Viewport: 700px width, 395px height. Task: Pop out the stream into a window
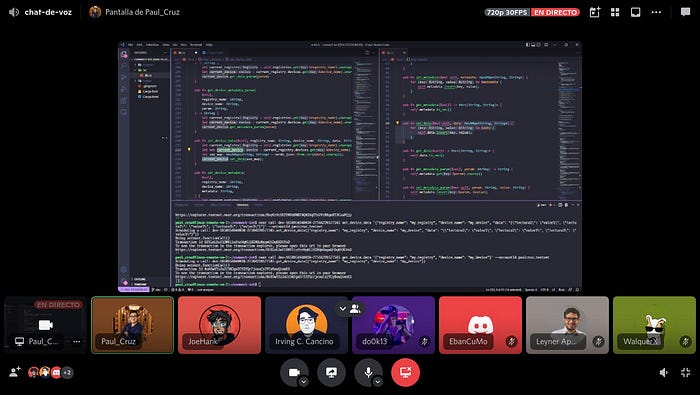635,12
